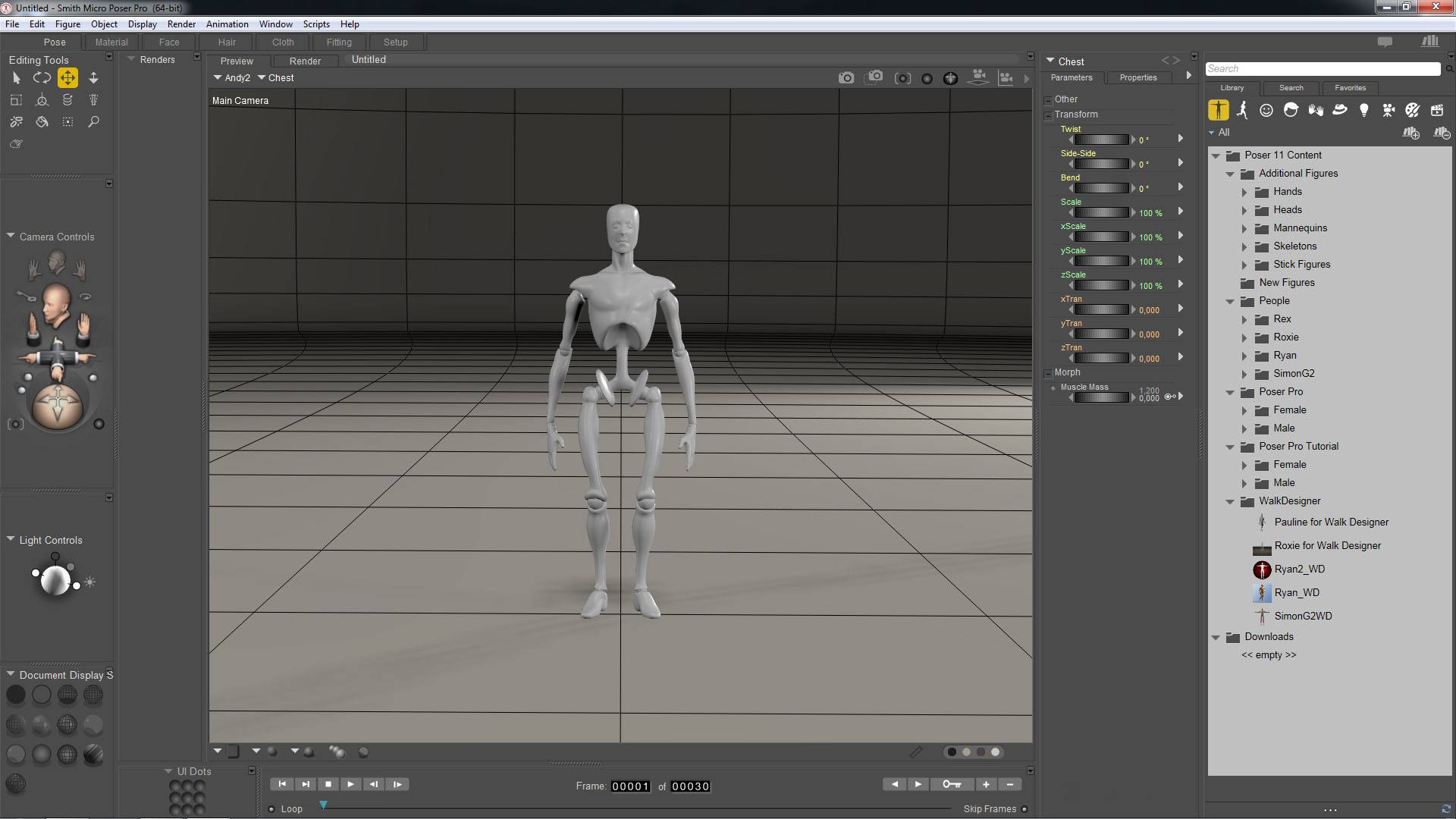Open the keyframe editor key button
The image size is (1456, 819).
point(952,784)
